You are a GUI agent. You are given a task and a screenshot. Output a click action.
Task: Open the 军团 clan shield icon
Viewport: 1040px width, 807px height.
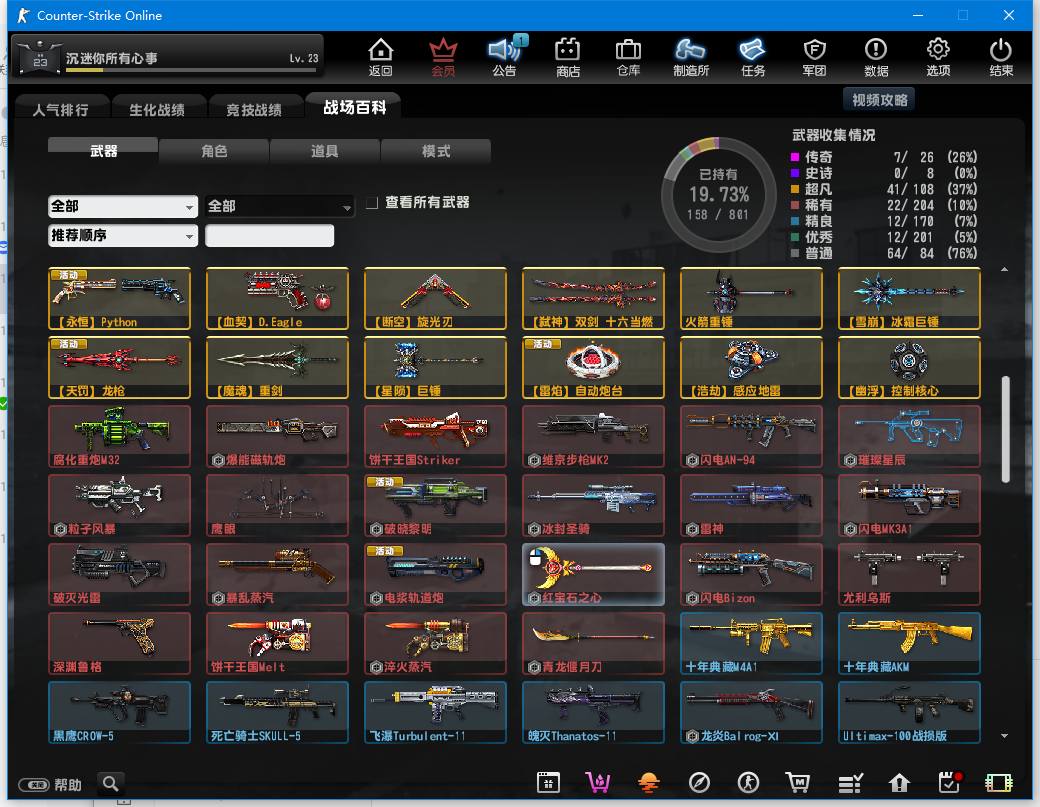(x=814, y=56)
